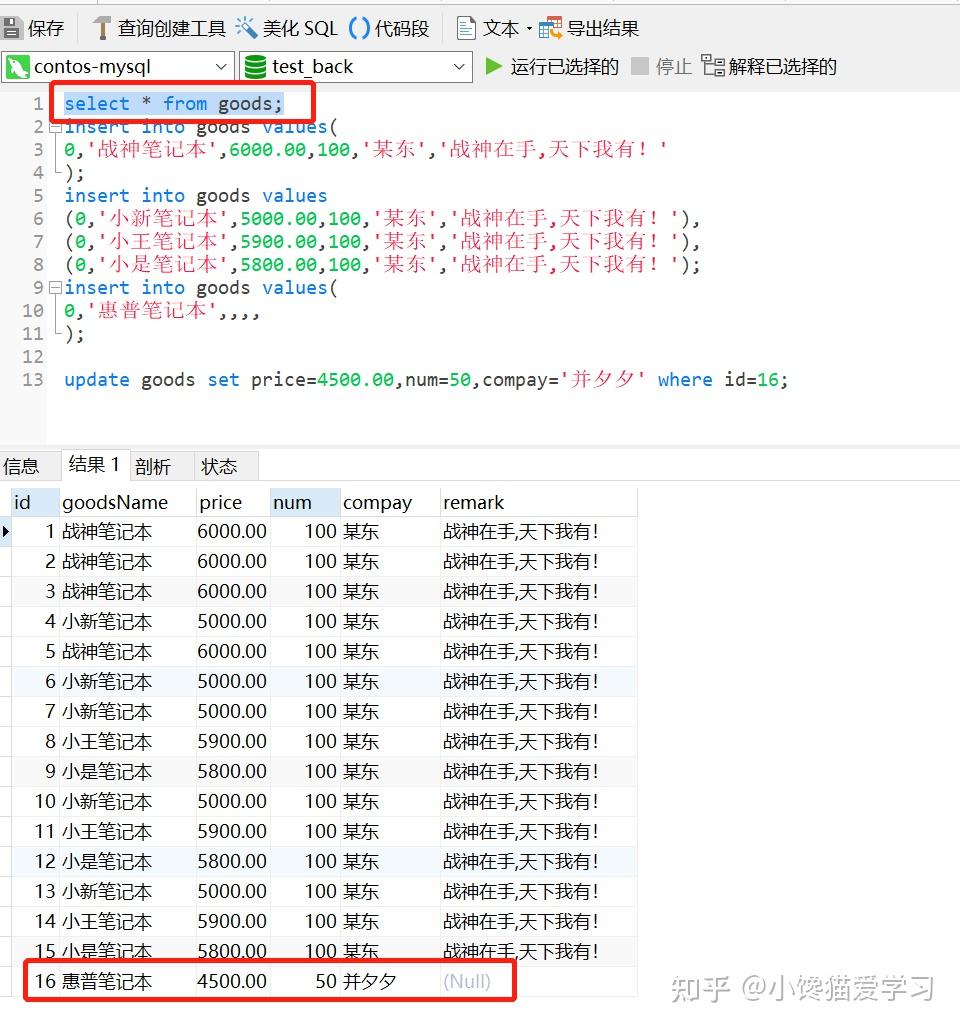Open the 信息 tab

29,464
